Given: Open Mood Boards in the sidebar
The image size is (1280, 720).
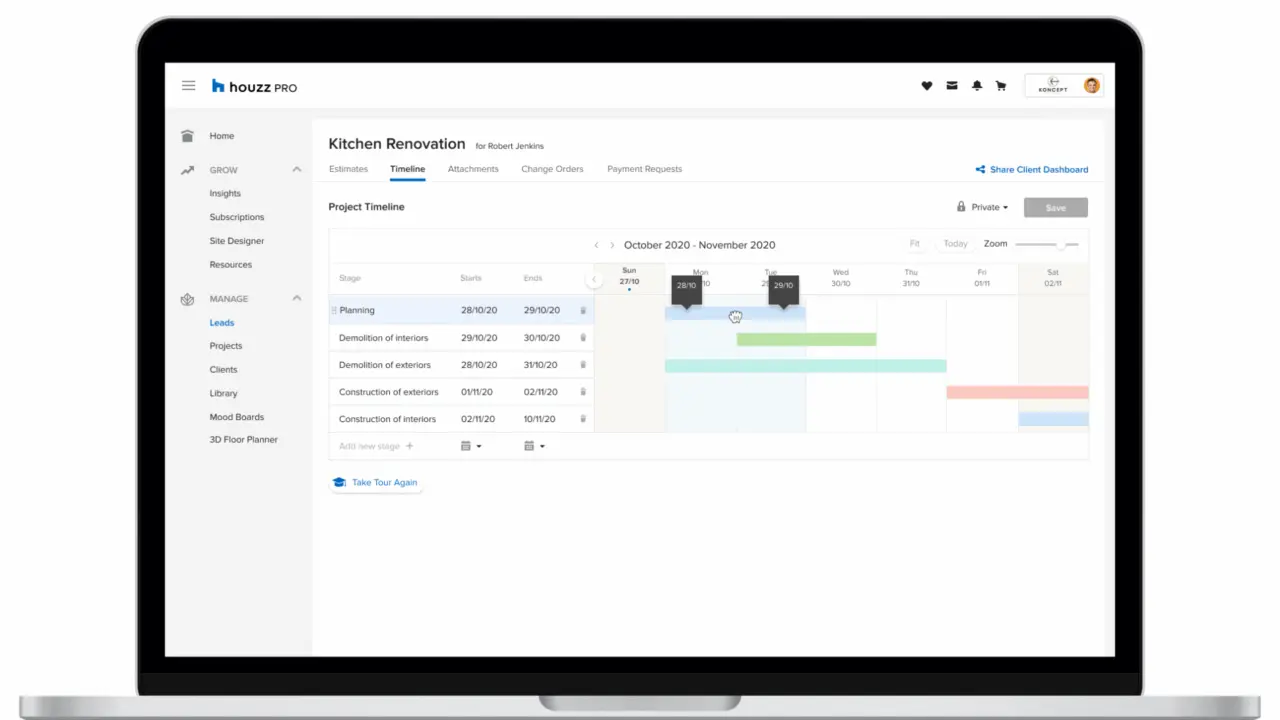Looking at the screenshot, I should coord(237,417).
